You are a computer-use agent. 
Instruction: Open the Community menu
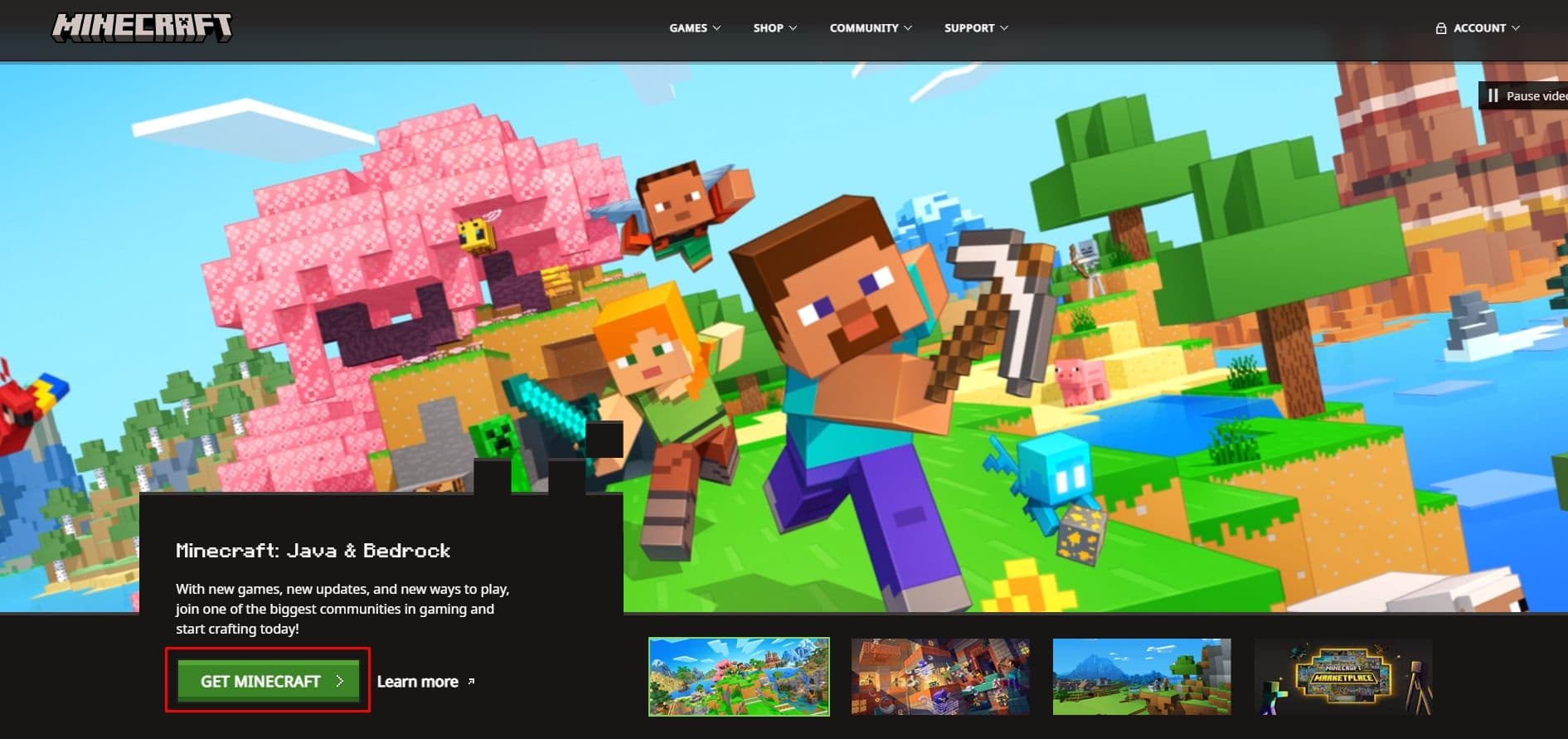[871, 28]
